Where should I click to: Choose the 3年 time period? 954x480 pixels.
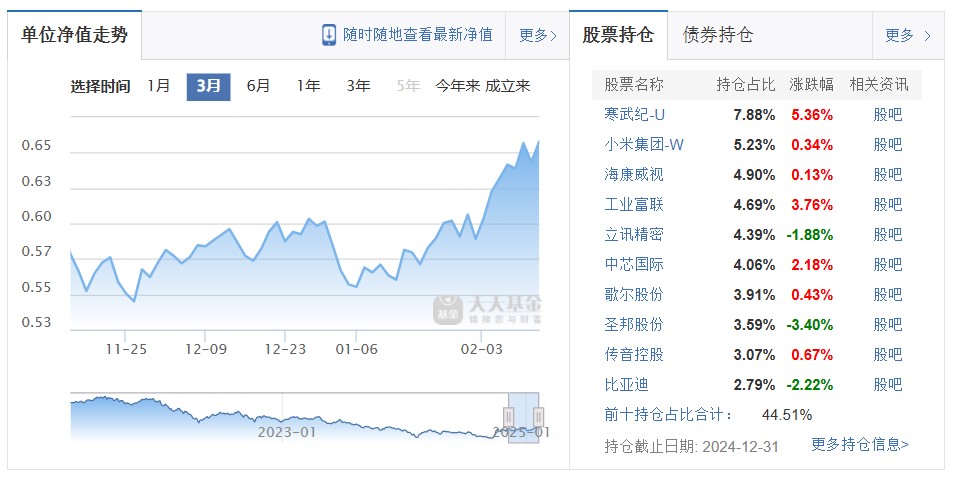[358, 86]
